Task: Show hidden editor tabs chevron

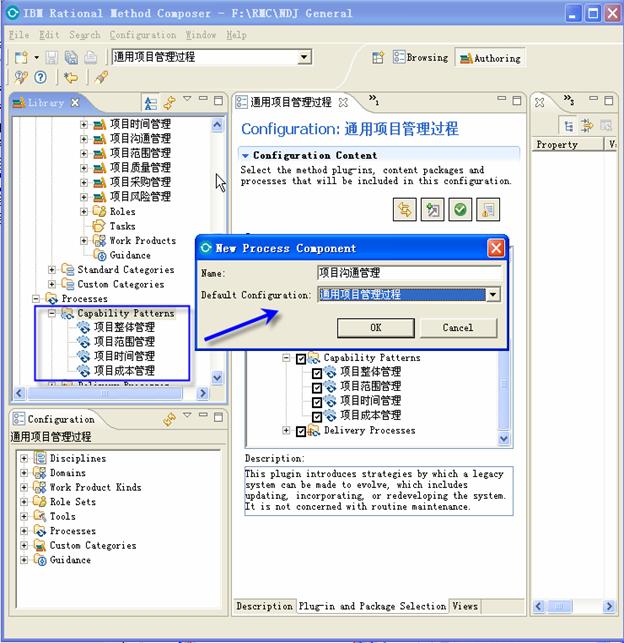Action: click(x=373, y=99)
